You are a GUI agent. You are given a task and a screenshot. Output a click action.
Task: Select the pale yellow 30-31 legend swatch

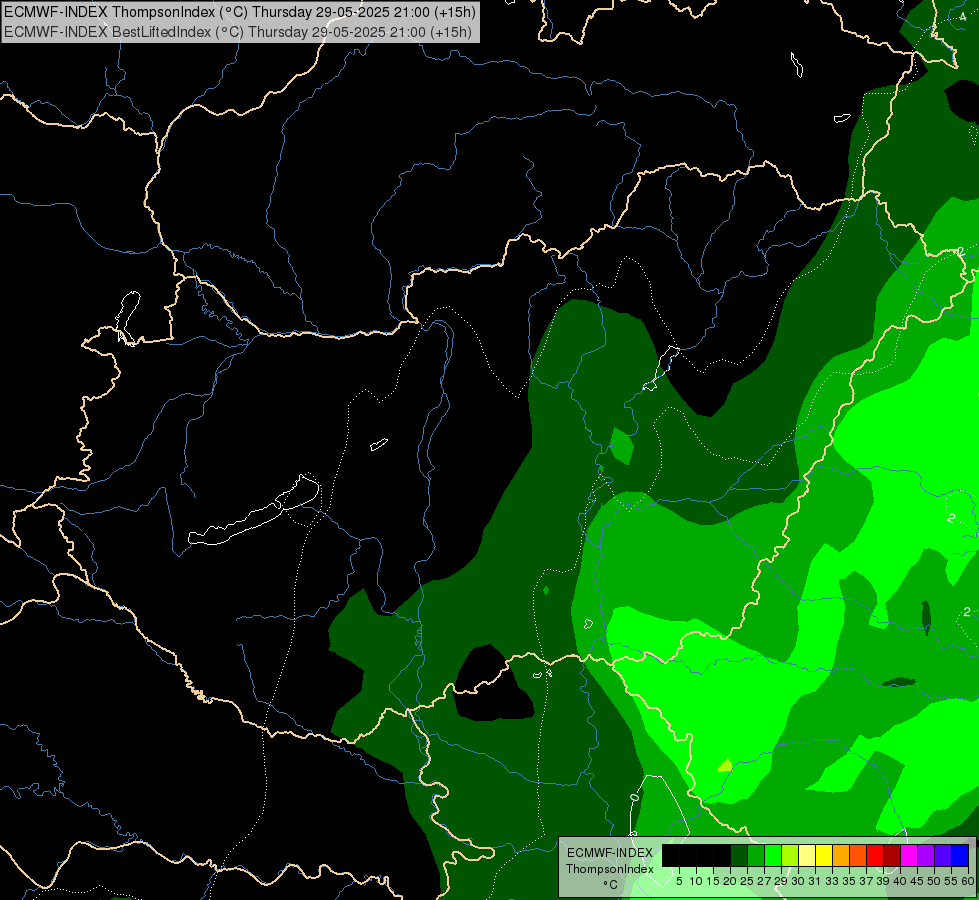pos(807,855)
